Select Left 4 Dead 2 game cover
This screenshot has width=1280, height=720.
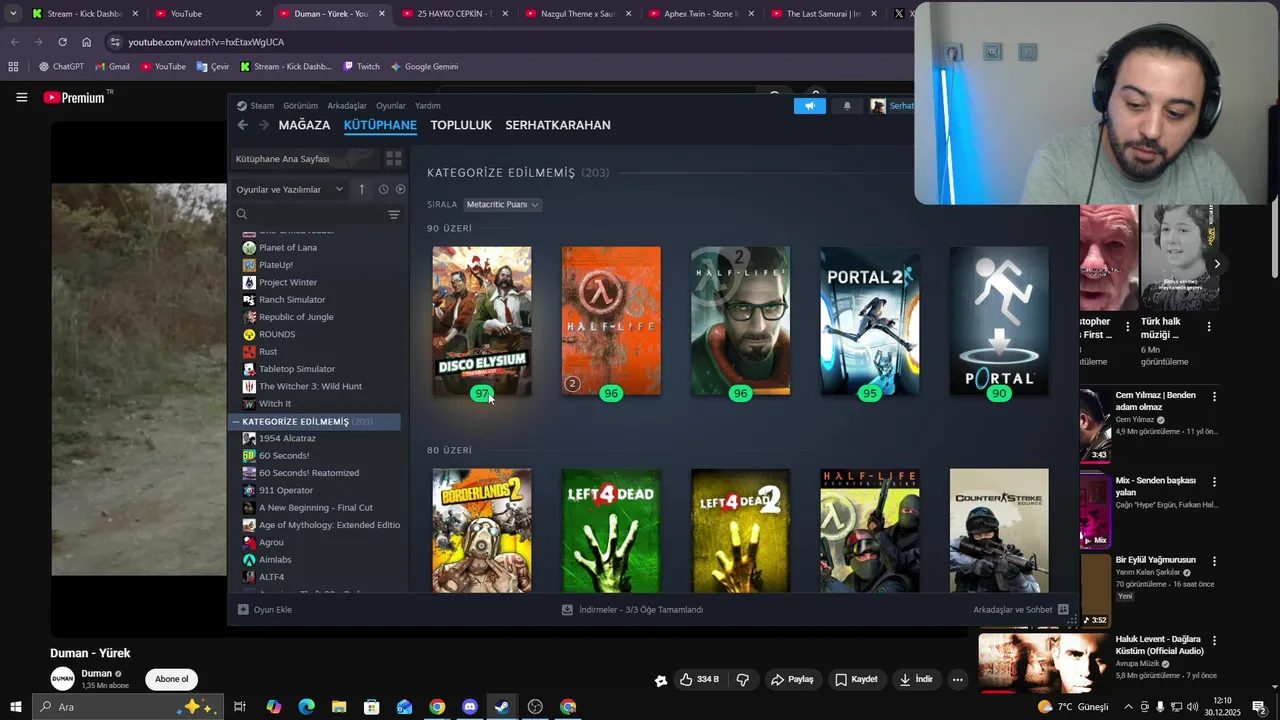741,530
